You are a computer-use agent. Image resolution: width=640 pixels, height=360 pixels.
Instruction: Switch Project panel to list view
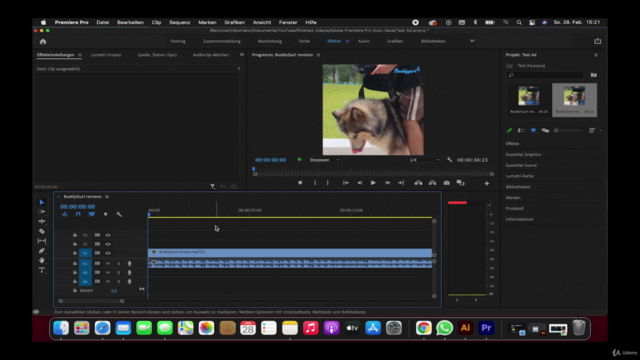tap(521, 131)
